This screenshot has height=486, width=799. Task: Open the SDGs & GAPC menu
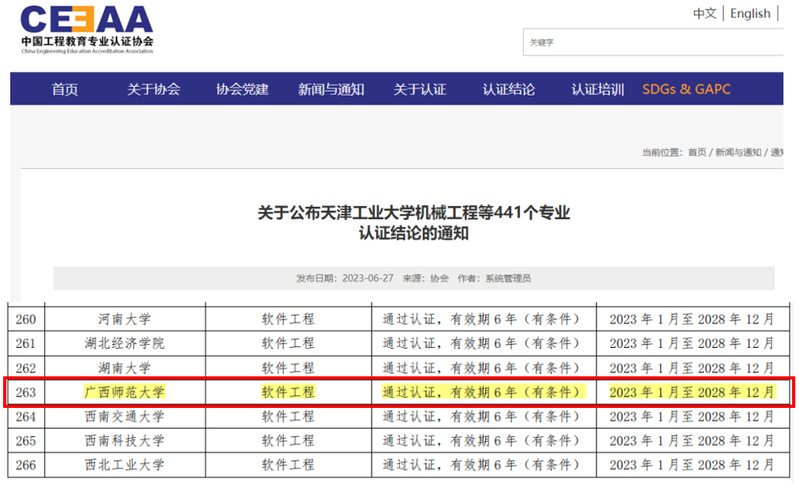click(686, 89)
